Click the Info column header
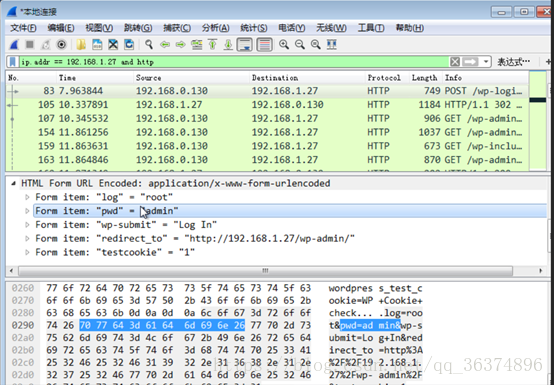554x385 pixels. point(485,78)
